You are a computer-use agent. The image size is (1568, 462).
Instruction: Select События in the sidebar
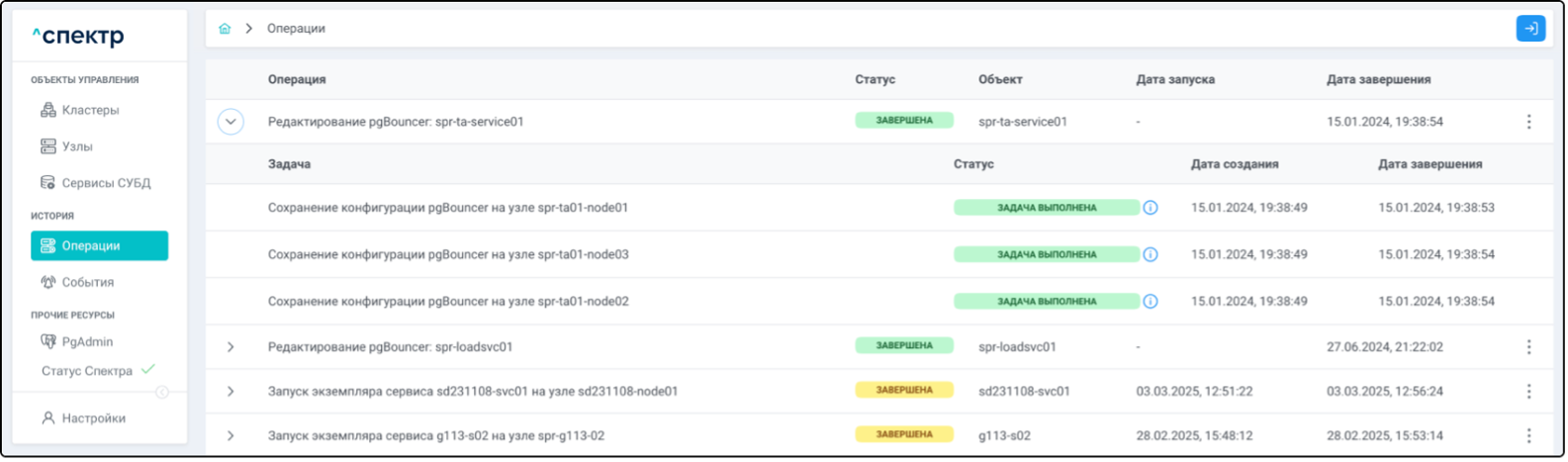tap(87, 282)
